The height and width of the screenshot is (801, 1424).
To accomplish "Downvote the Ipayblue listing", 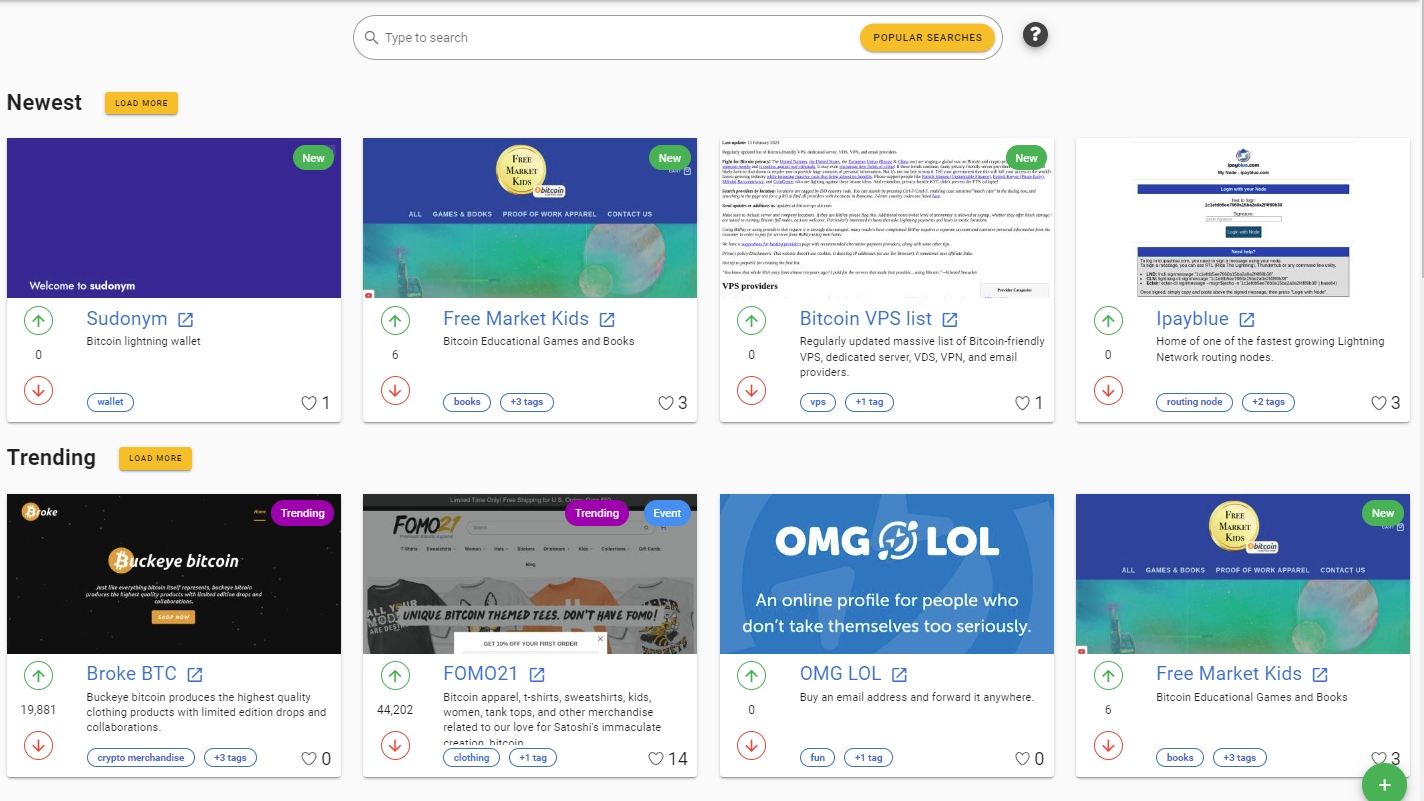I will coord(1108,390).
